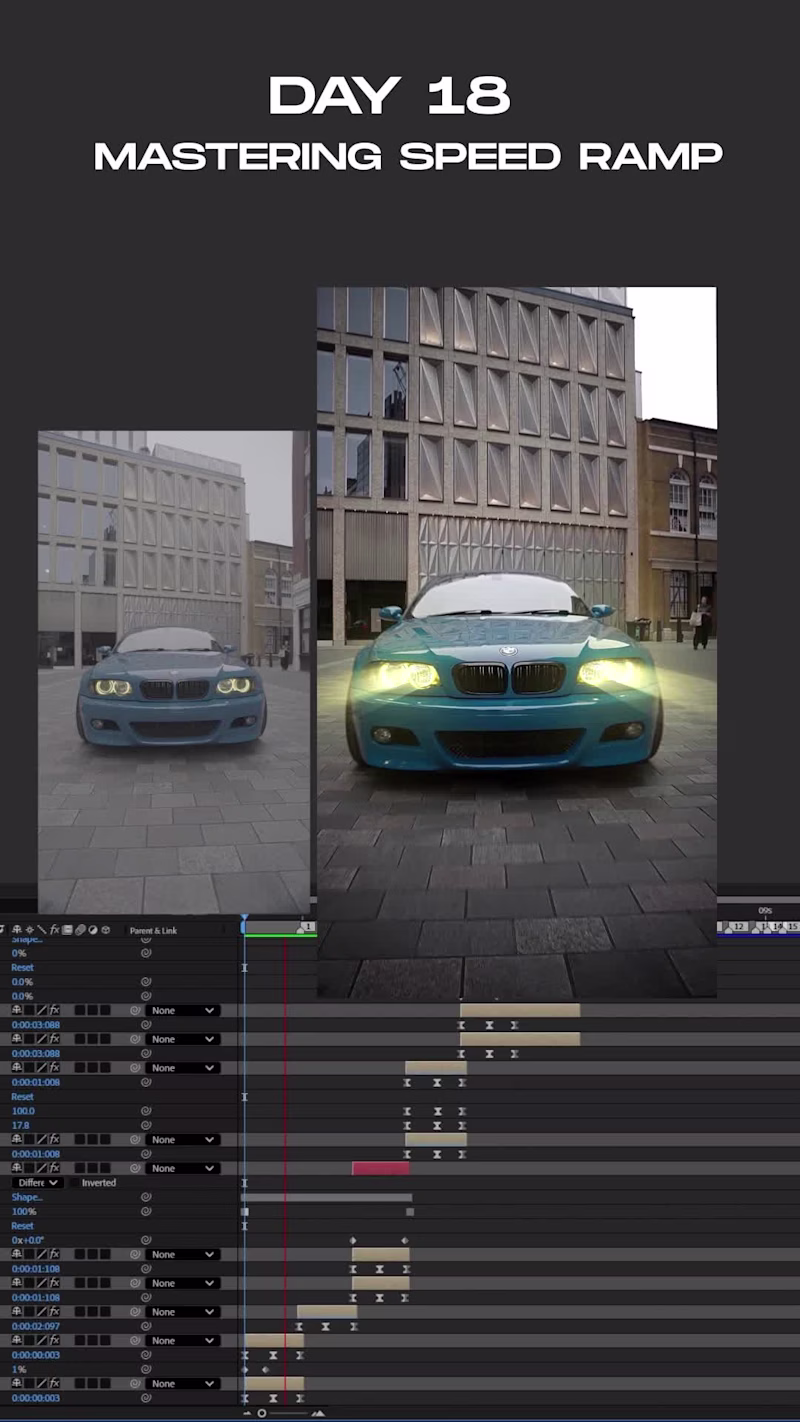Click the Reset link above the 100.0 value

coord(22,1097)
